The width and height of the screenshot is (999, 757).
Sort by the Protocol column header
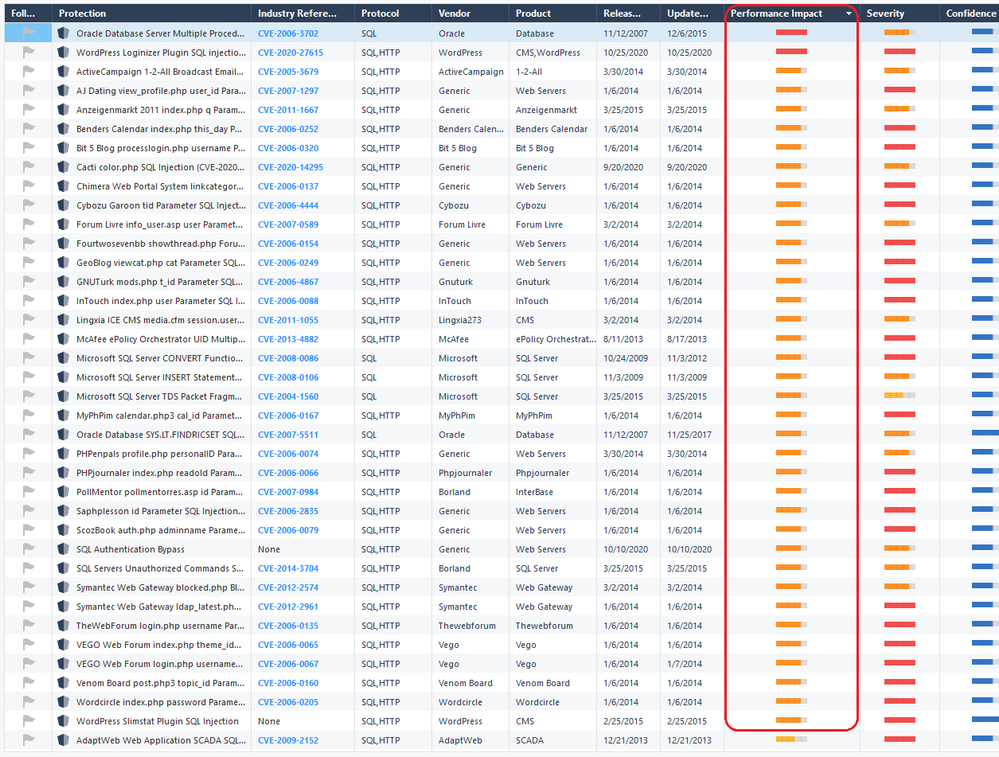click(393, 13)
